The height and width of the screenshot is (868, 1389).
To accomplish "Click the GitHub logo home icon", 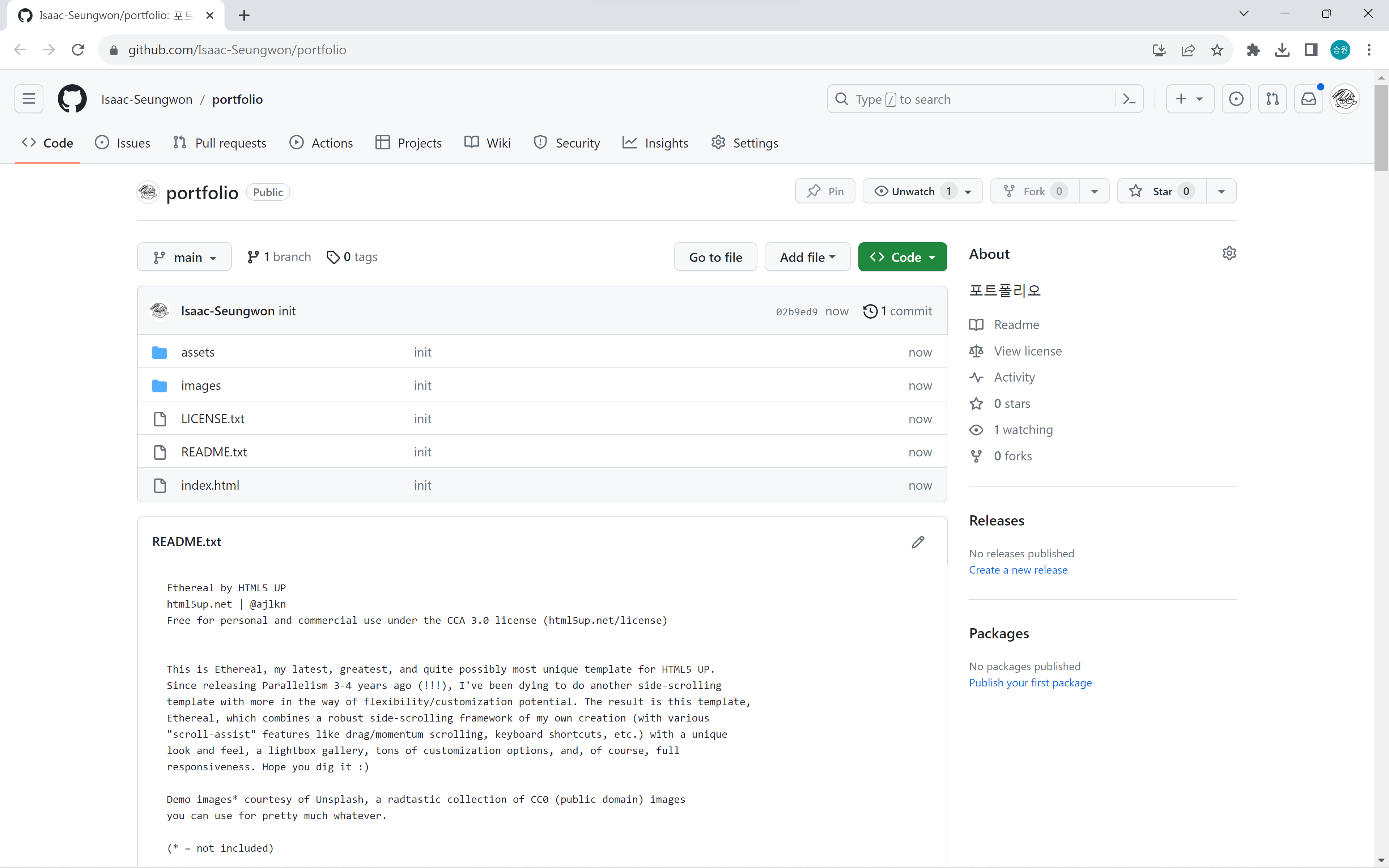I will [x=72, y=99].
